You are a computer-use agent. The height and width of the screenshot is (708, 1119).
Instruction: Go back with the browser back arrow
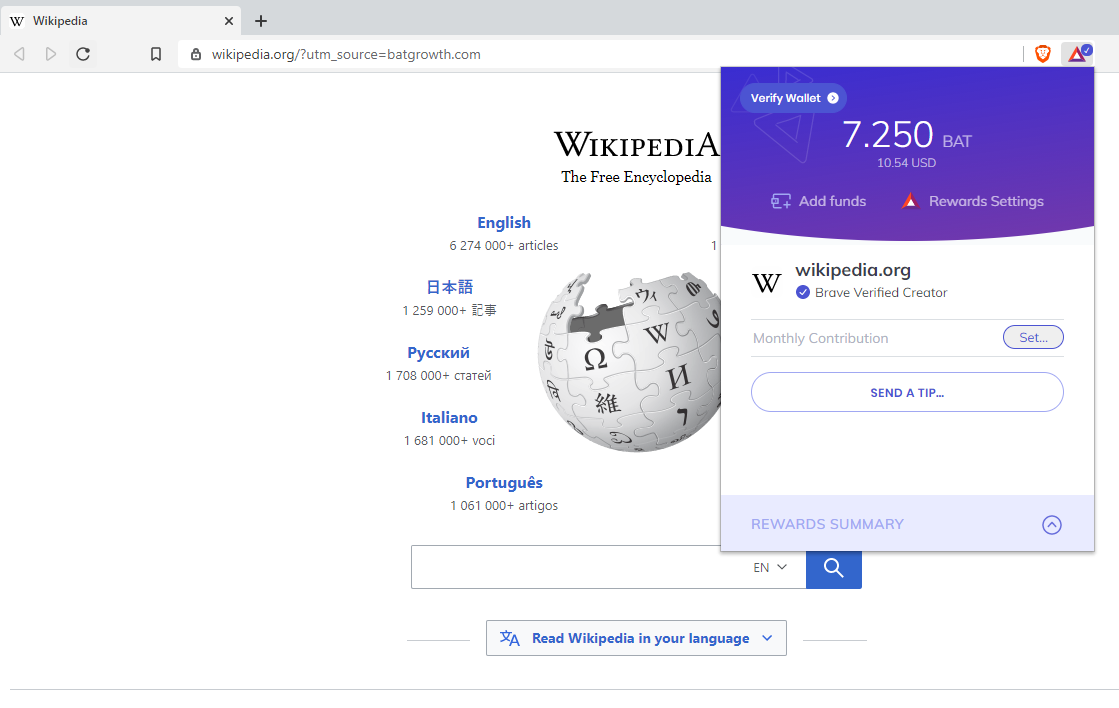coord(19,54)
